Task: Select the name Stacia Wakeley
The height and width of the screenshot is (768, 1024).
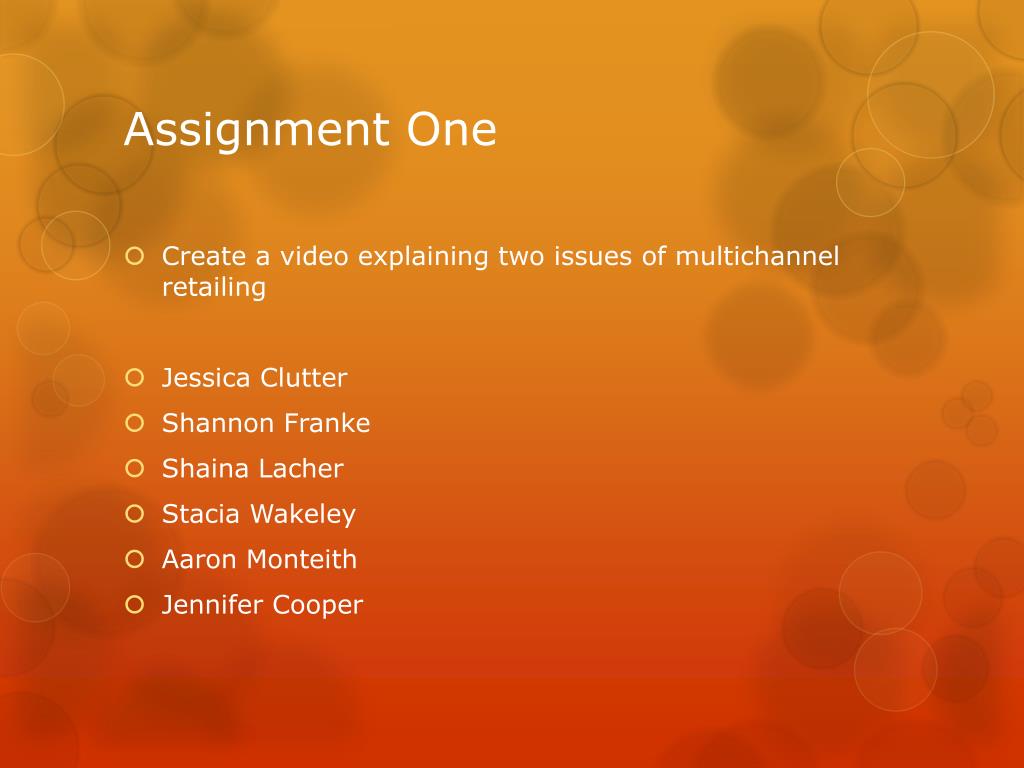Action: 259,515
